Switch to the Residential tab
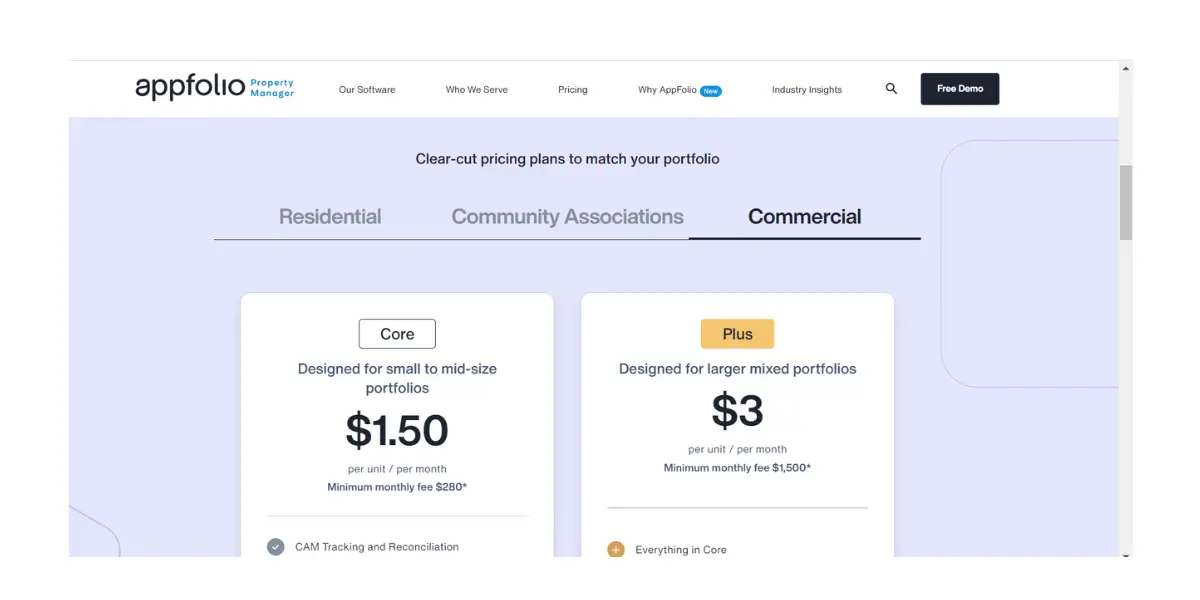The height and width of the screenshot is (600, 1200). (330, 216)
